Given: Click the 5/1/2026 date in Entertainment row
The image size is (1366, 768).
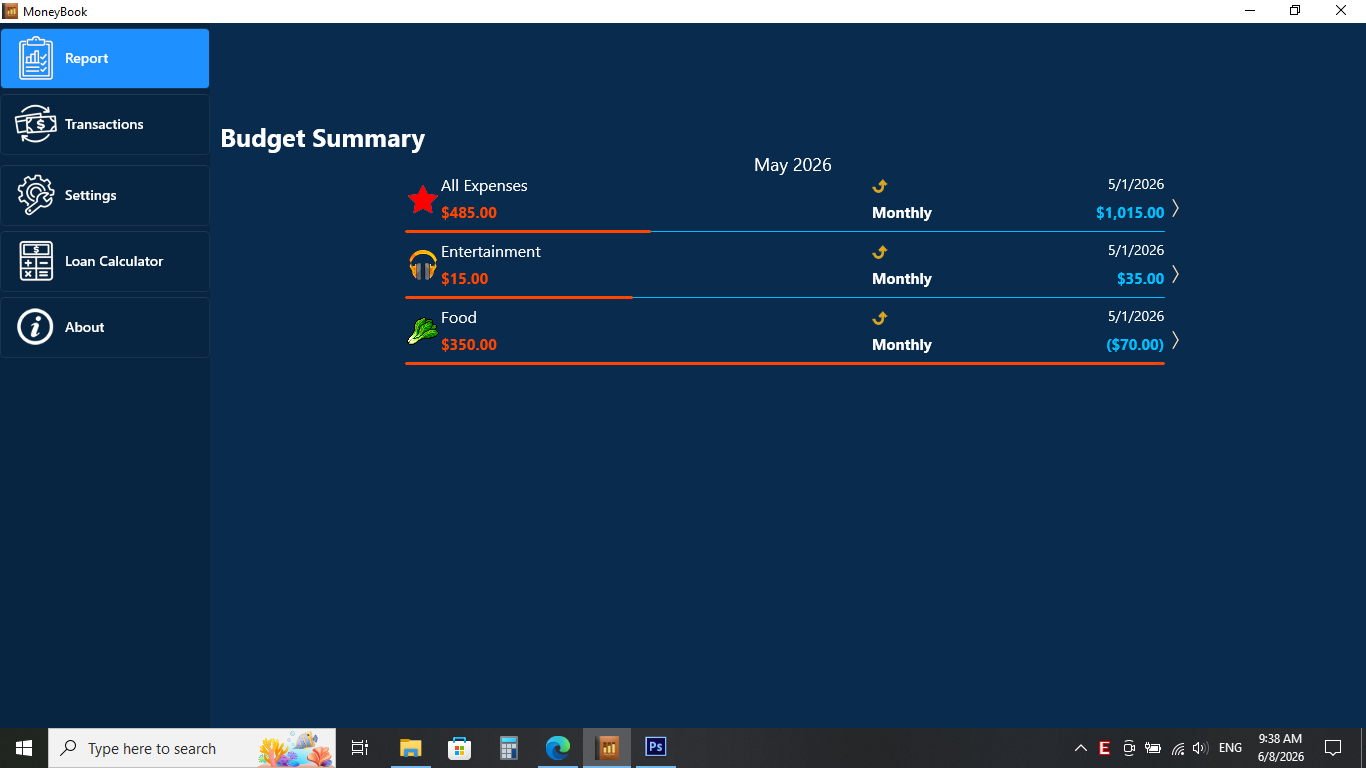Looking at the screenshot, I should pos(1136,251).
